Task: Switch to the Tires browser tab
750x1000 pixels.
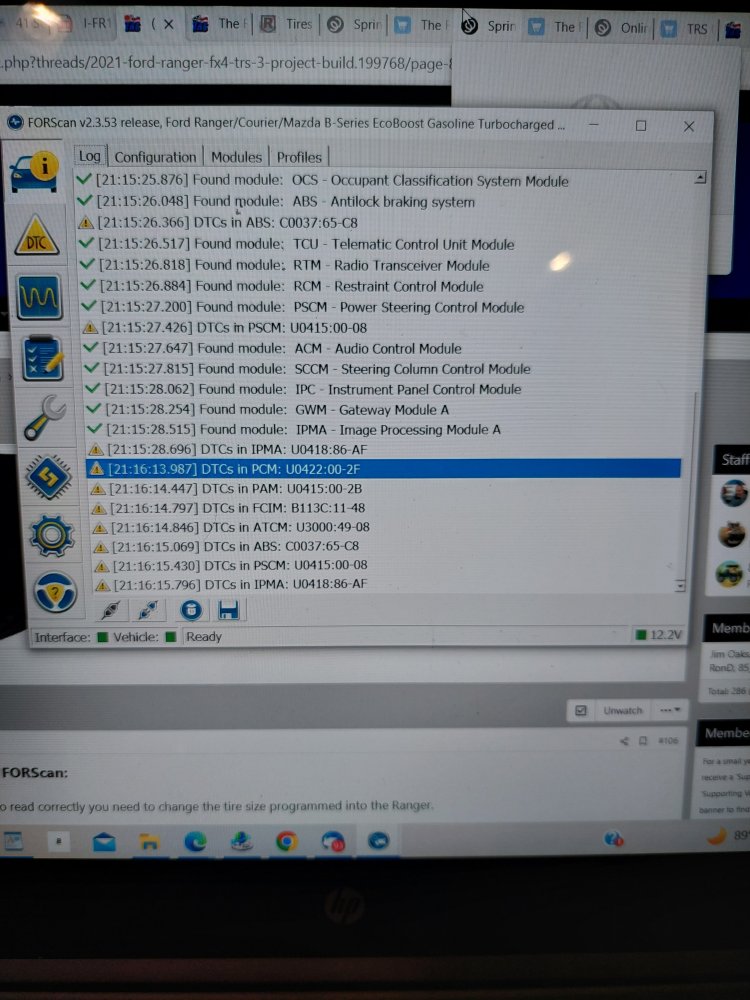Action: 286,24
